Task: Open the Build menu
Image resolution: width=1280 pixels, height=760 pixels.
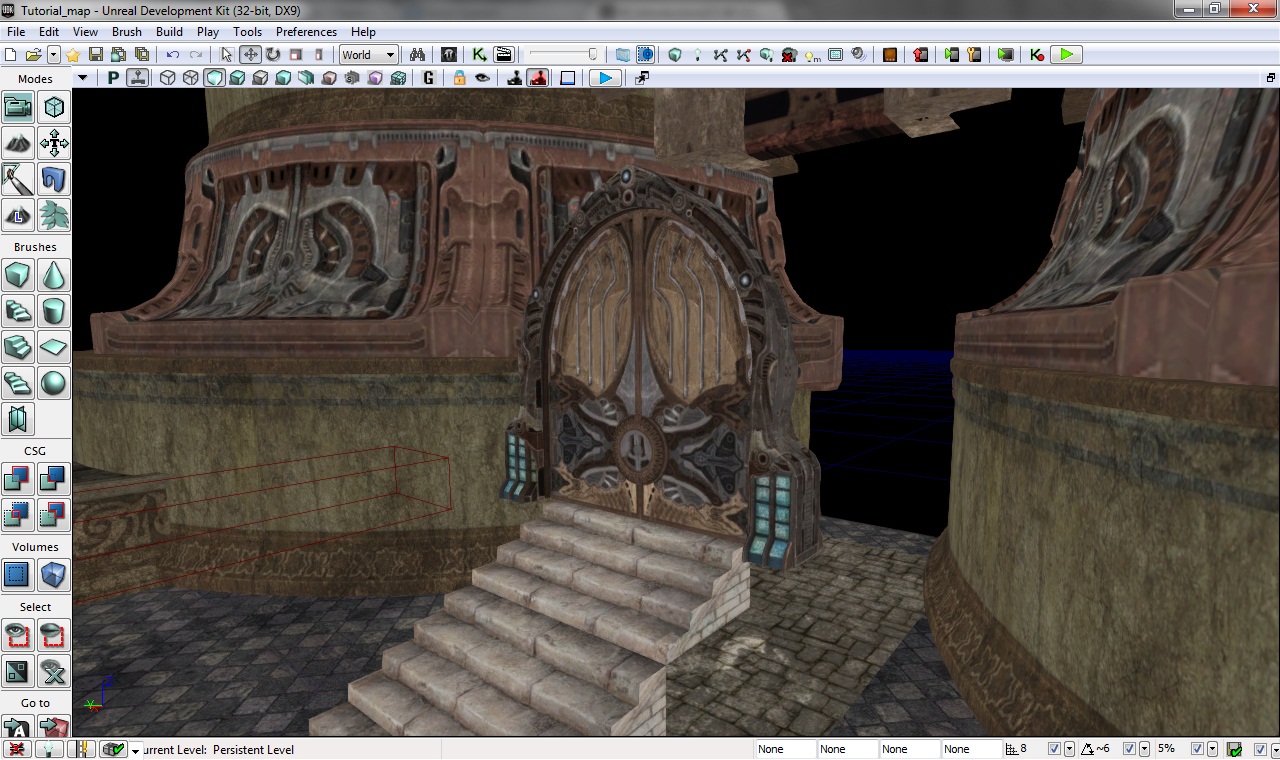Action: coord(169,32)
